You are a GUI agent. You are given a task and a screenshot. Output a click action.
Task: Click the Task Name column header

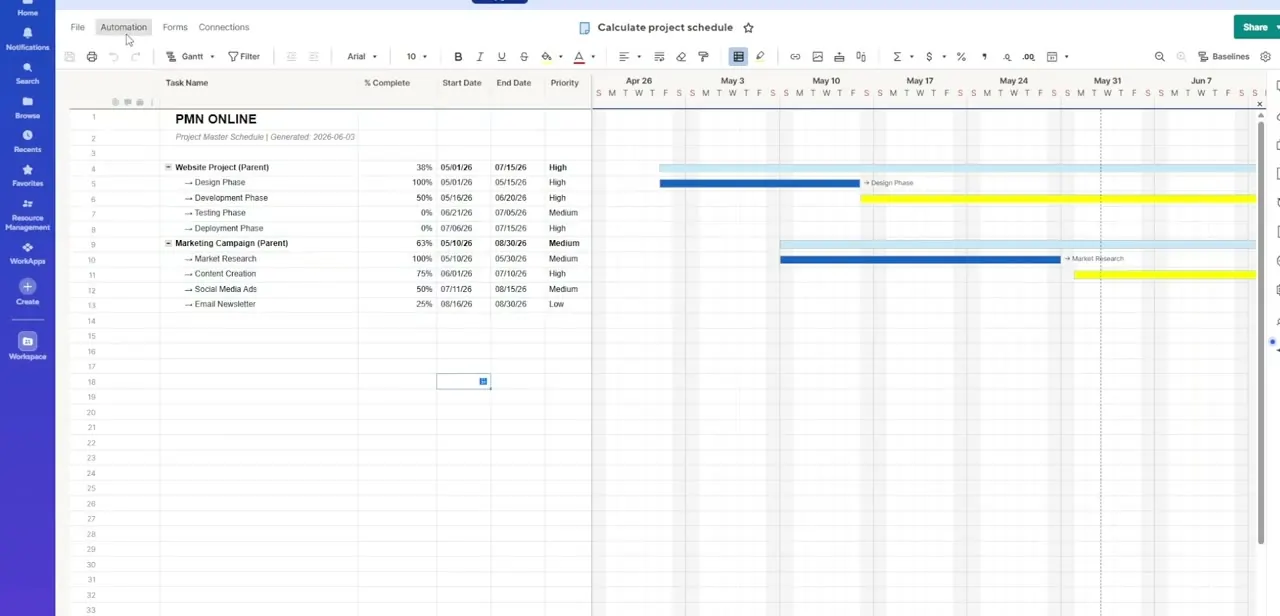point(187,83)
